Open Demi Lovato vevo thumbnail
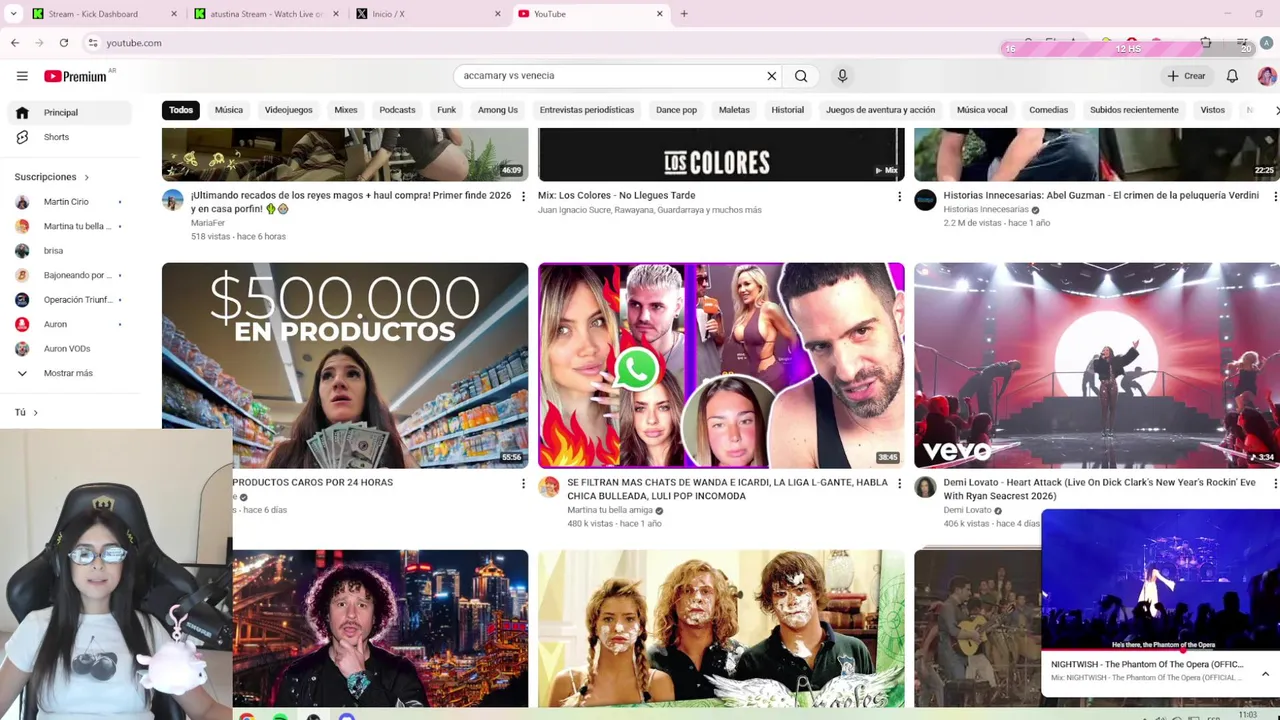This screenshot has height=720, width=1280. coord(1097,366)
